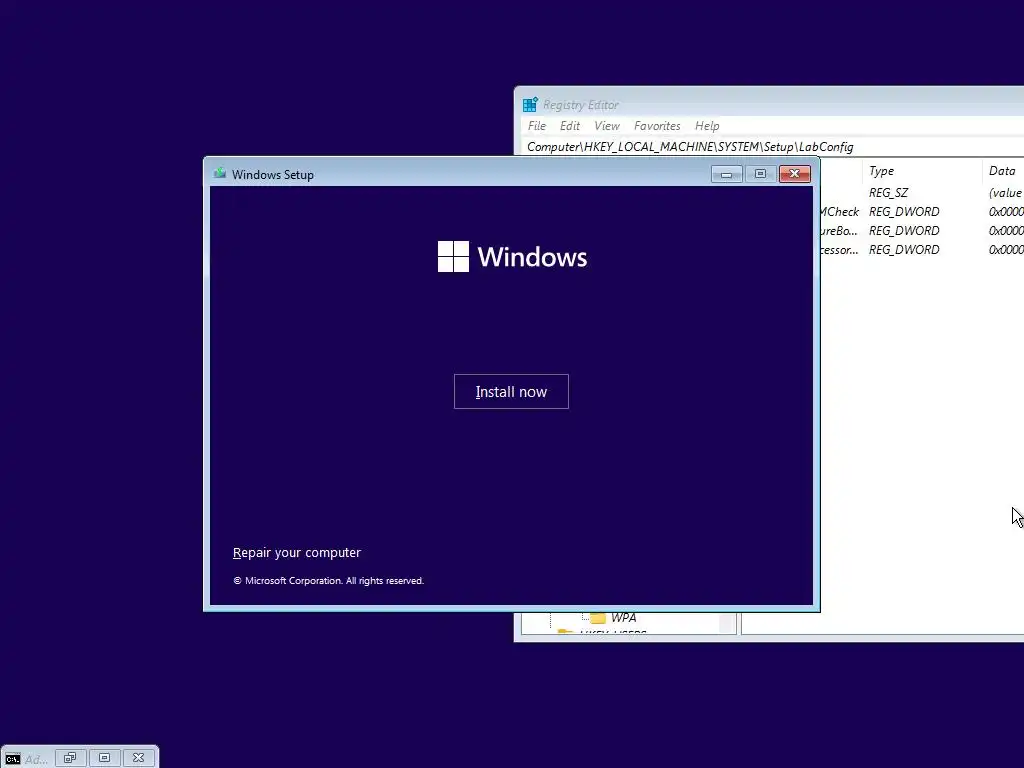1024x768 pixels.
Task: Open Favorites menu in Registry Editor
Action: click(x=657, y=125)
